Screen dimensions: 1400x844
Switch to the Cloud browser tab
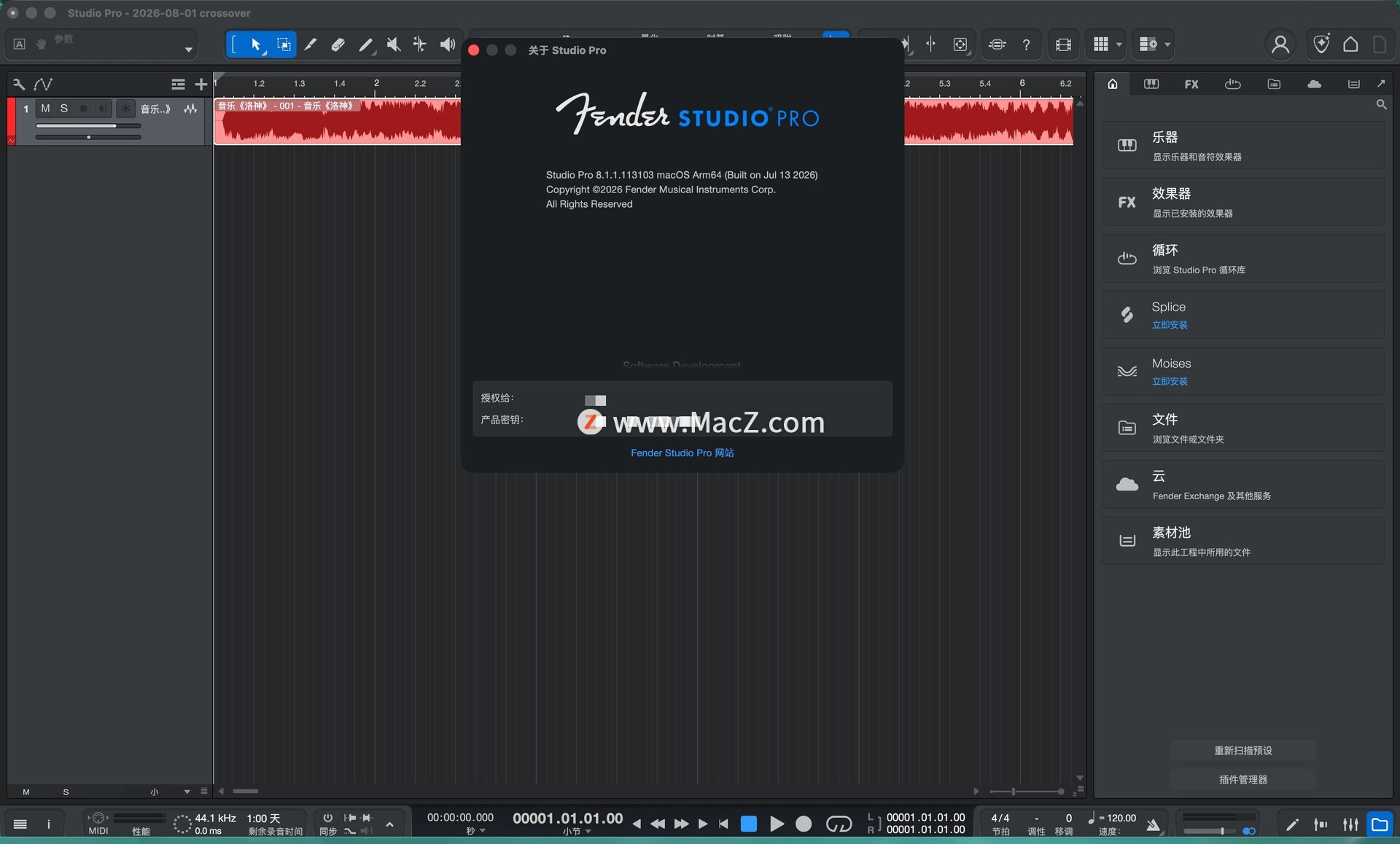(1314, 84)
